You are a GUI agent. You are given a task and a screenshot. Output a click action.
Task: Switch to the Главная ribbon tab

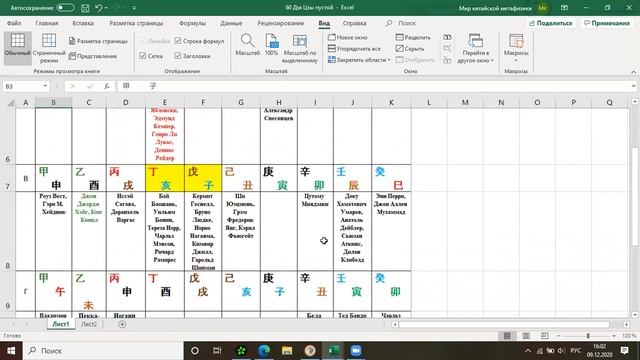point(47,23)
